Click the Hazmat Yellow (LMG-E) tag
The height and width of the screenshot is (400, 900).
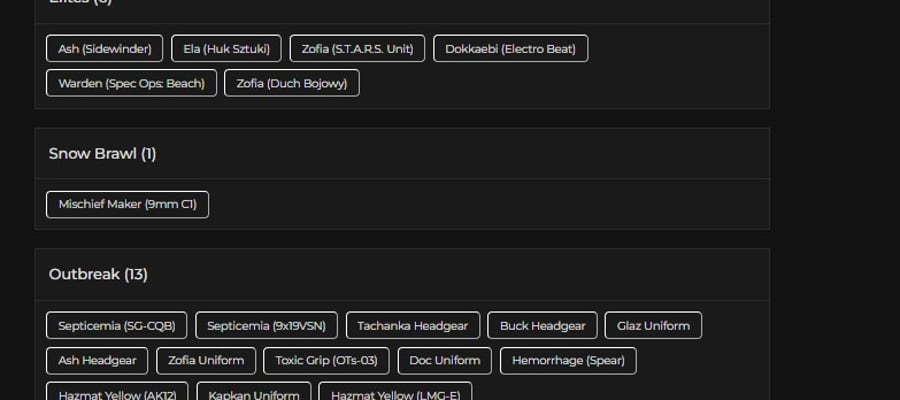[395, 393]
